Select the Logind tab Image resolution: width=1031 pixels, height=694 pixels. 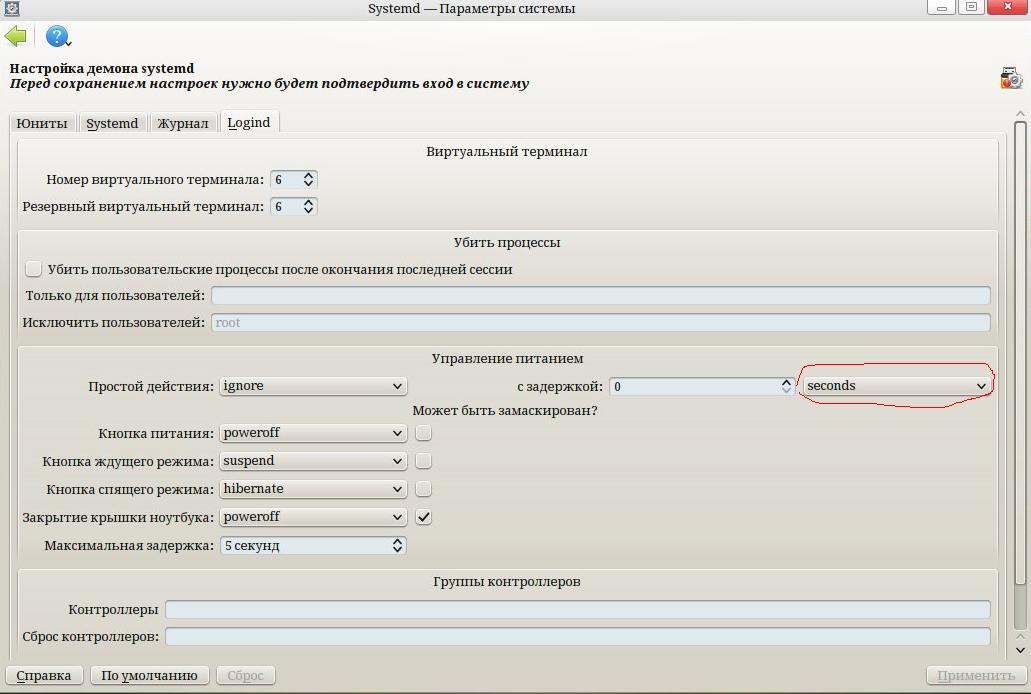pos(249,122)
